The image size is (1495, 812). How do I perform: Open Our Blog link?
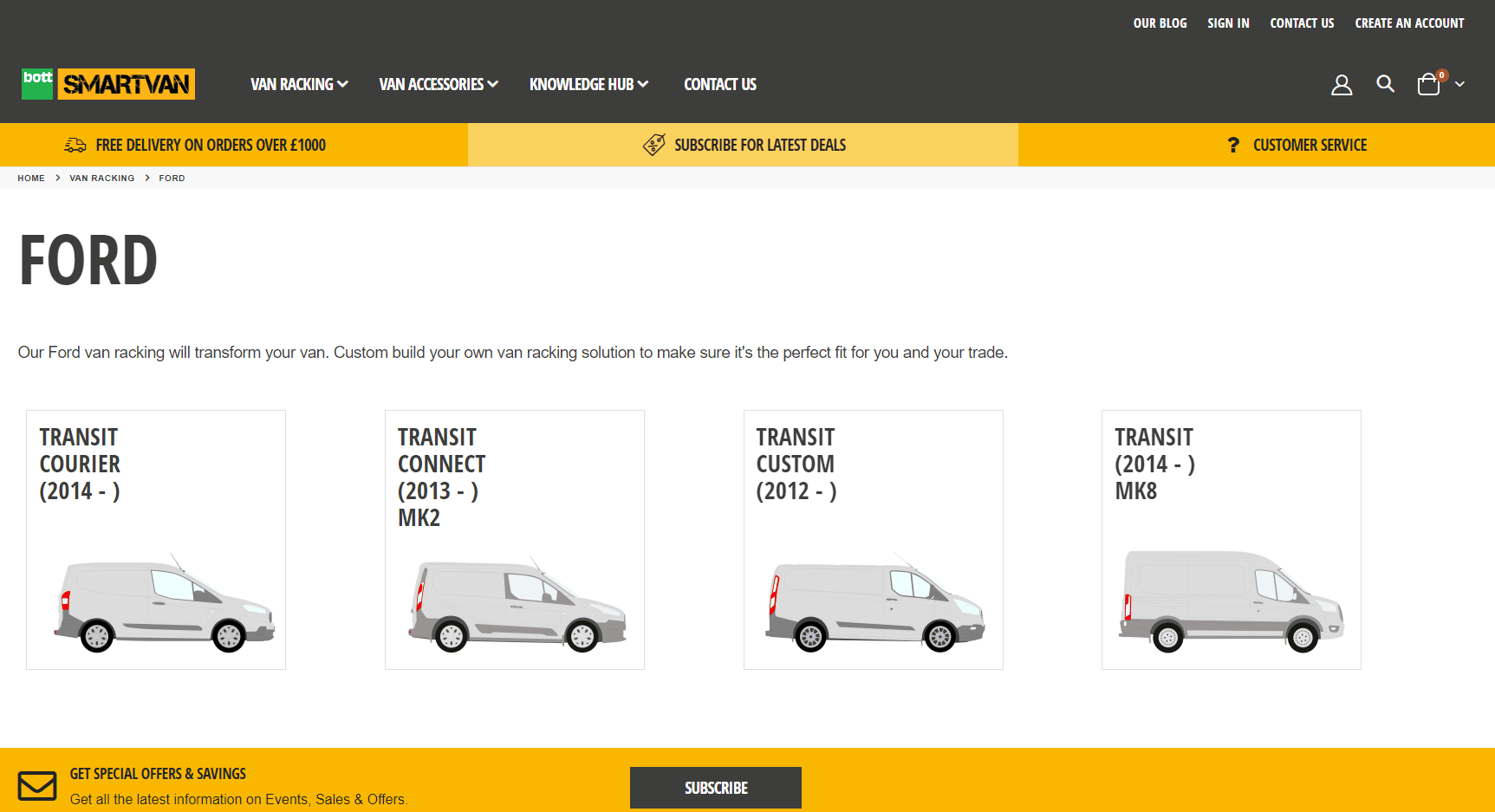1160,23
